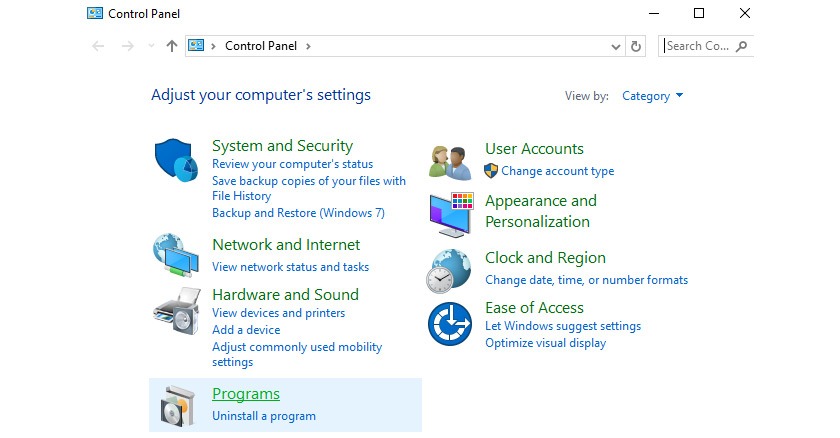Click Control Panel breadcrumb in address bar
840x438 pixels.
click(x=261, y=46)
